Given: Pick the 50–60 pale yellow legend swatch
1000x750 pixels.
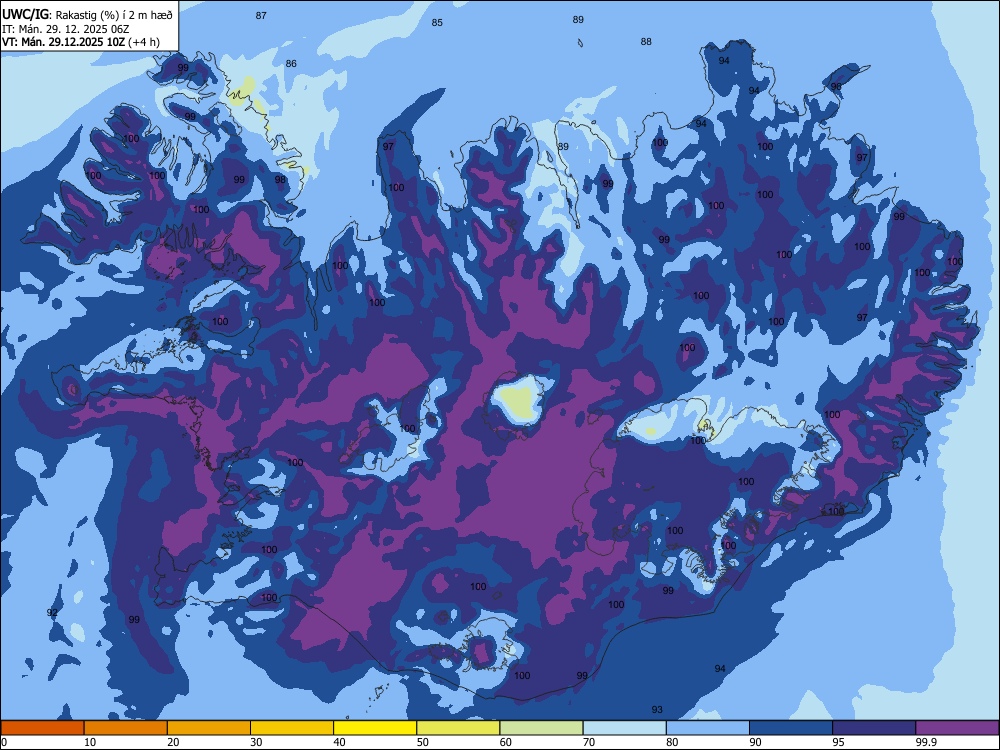Looking at the screenshot, I should click(458, 728).
